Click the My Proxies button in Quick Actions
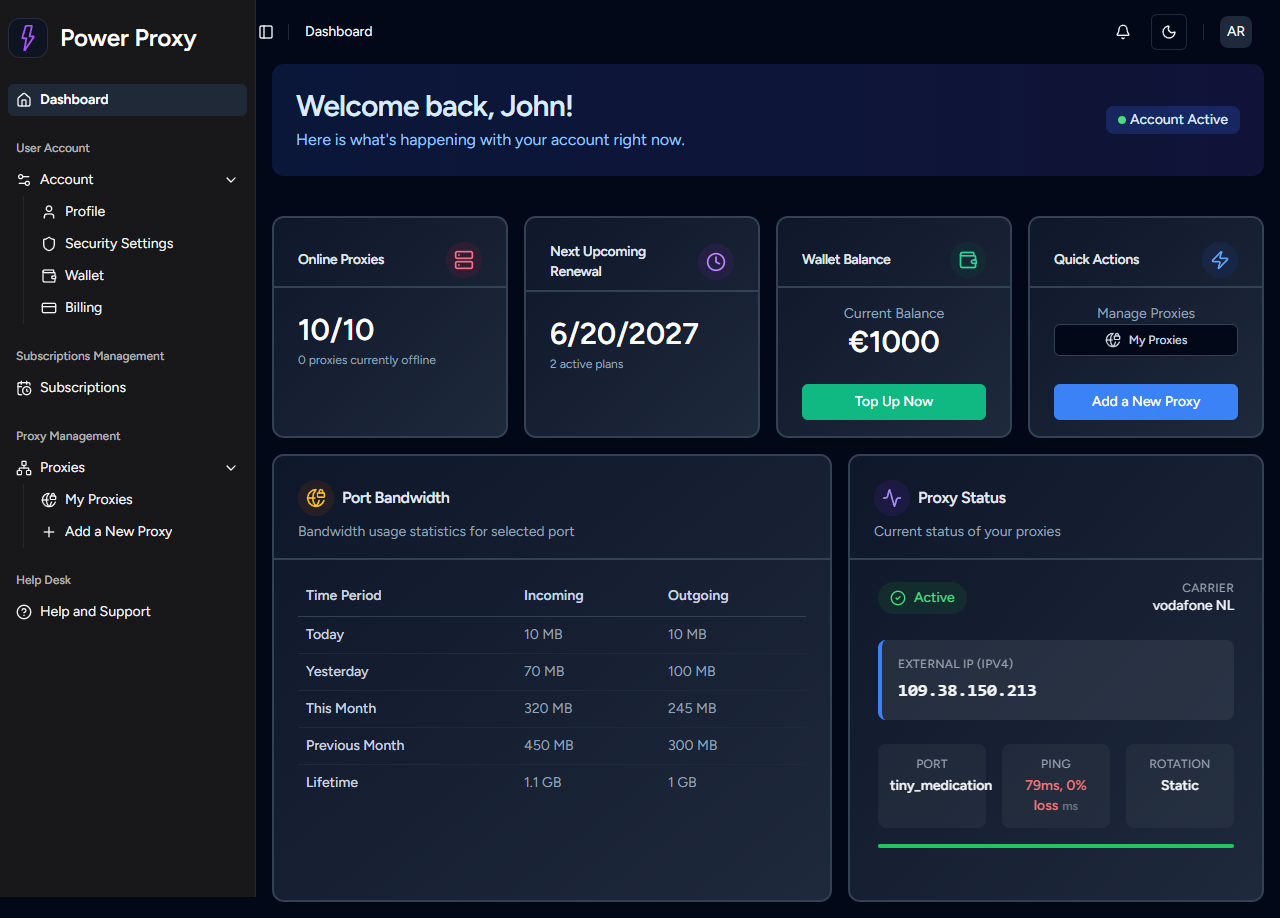The width and height of the screenshot is (1280, 918). coord(1146,340)
